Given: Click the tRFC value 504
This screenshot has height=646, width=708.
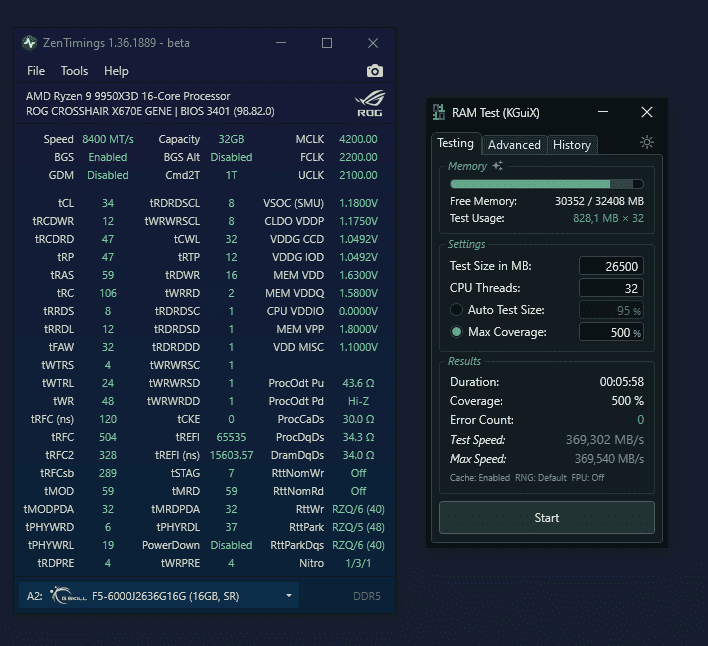Looking at the screenshot, I should point(107,437).
